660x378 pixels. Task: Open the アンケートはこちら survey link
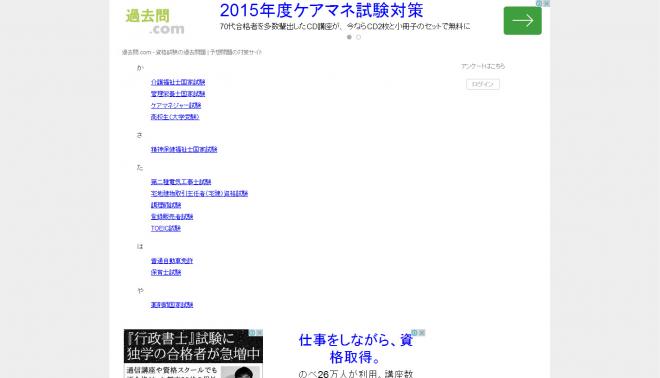pos(483,66)
